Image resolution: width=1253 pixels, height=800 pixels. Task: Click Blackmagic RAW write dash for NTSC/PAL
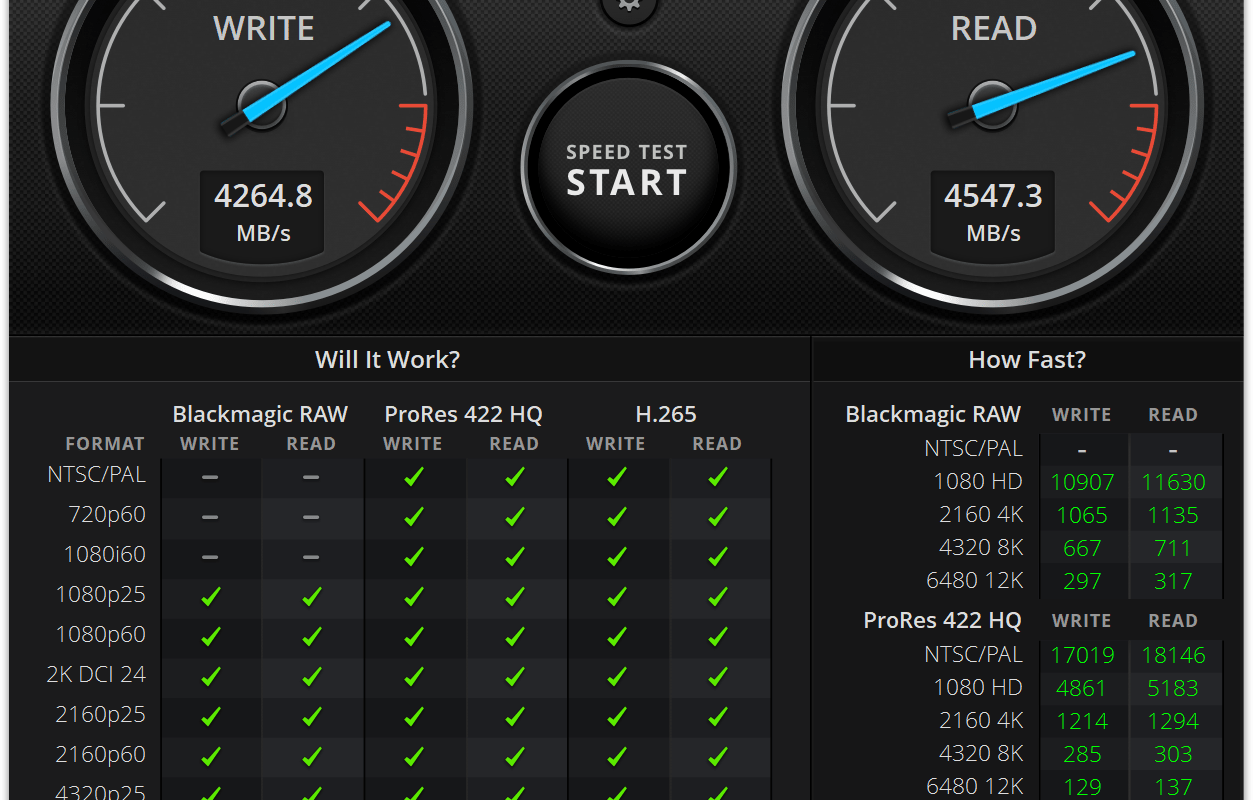pos(210,477)
